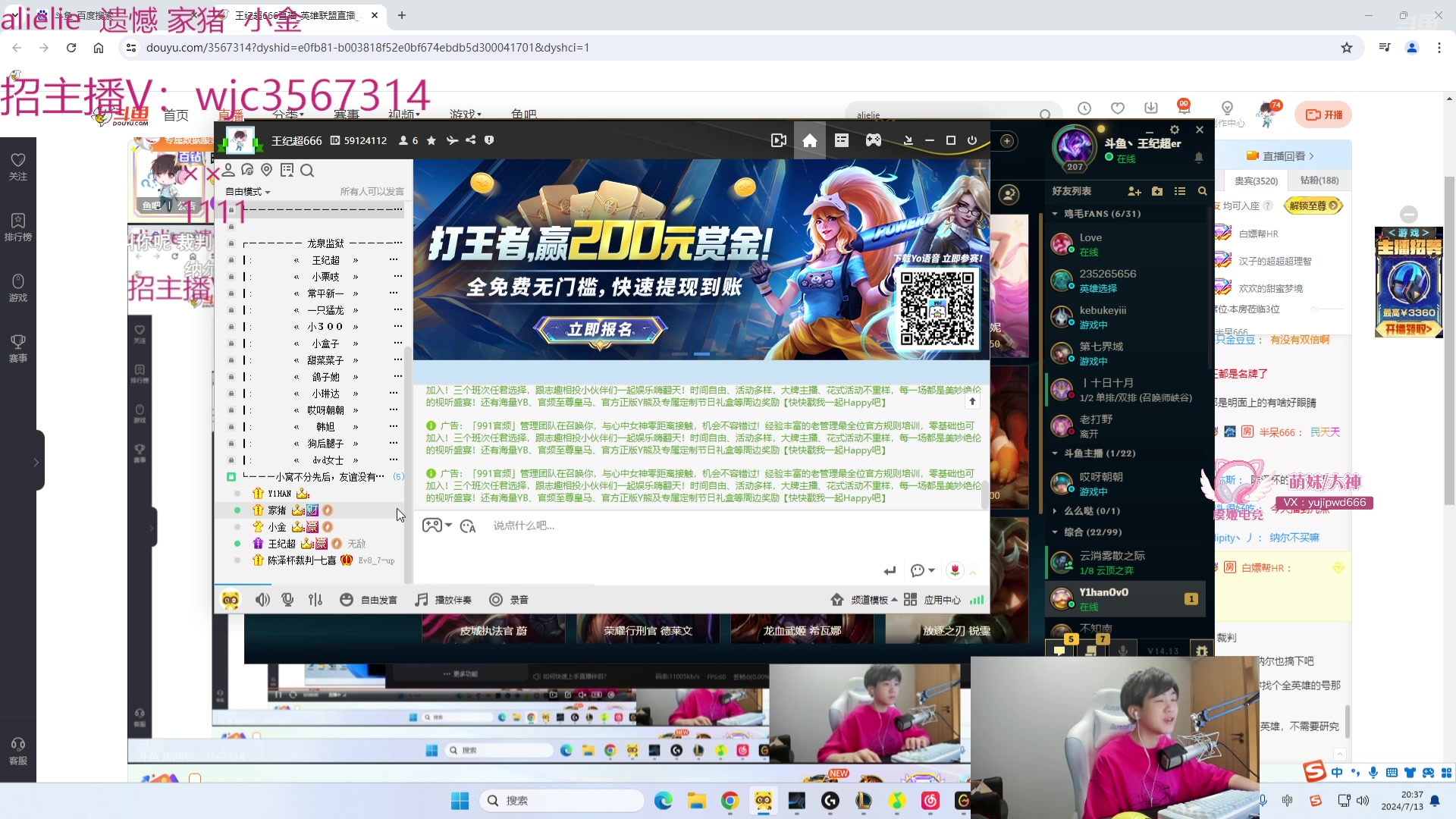Click the Chrome address bar URL
This screenshot has width=1456, height=819.
(x=368, y=48)
